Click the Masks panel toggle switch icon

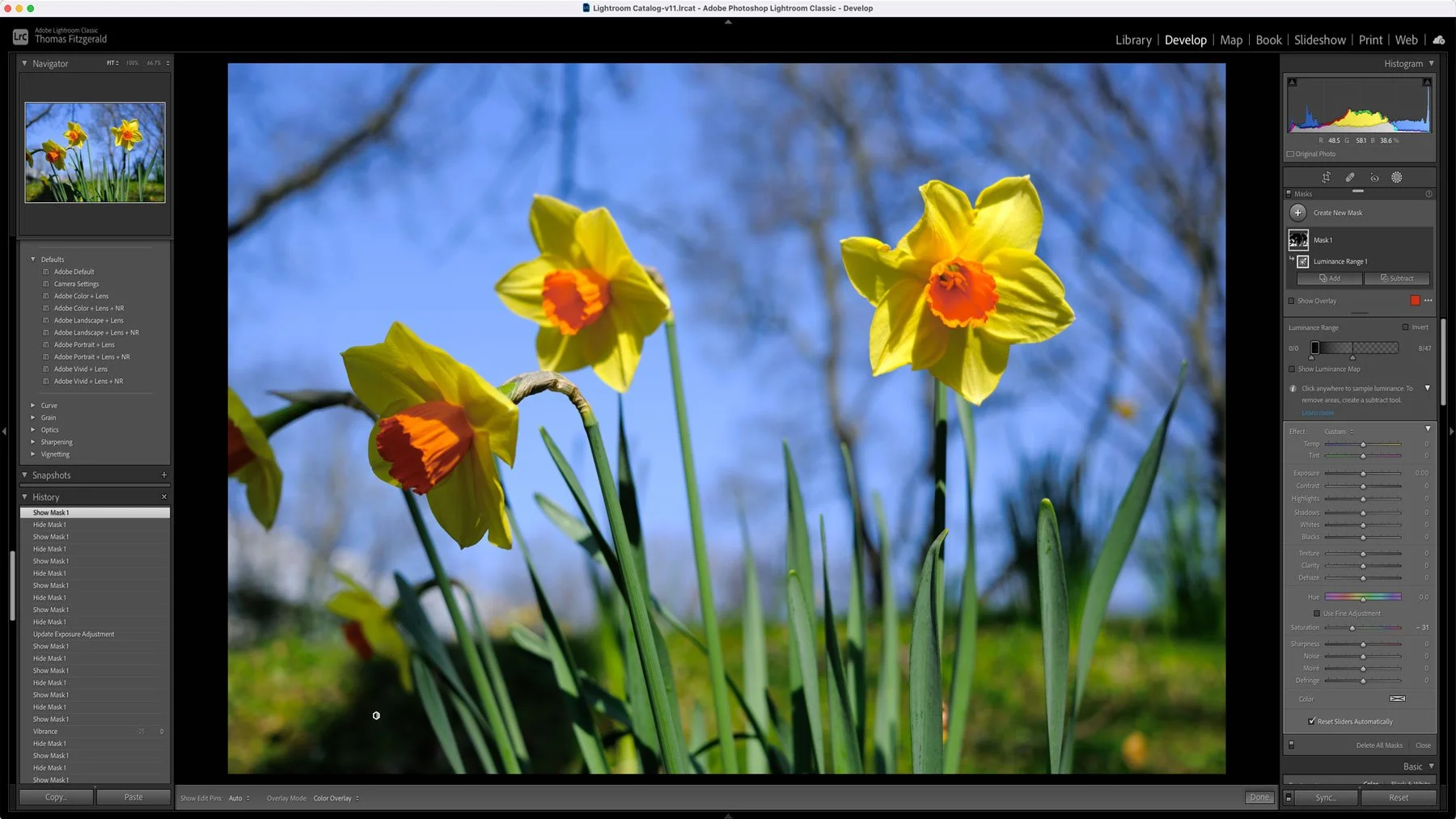pos(1289,194)
